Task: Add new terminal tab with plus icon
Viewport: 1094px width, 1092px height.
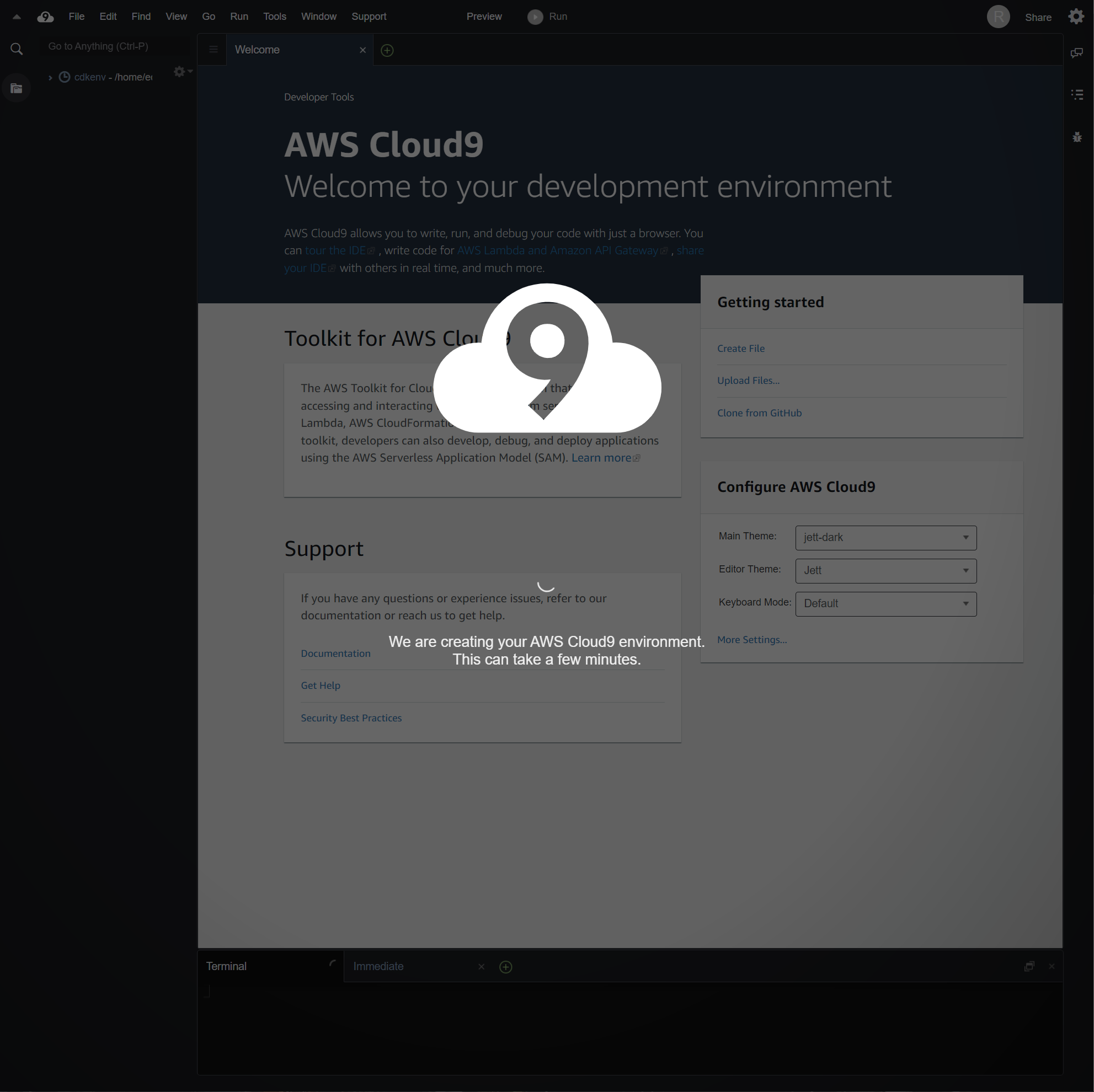Action: (505, 967)
